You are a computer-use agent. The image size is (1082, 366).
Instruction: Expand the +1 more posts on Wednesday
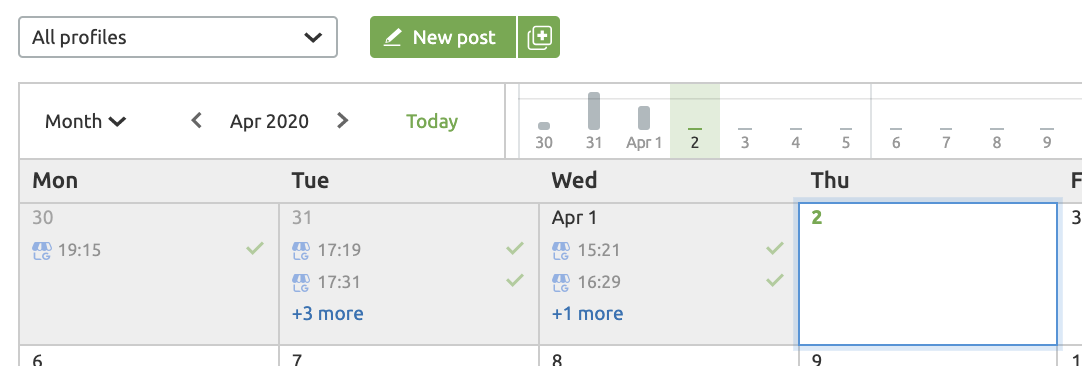coord(587,314)
